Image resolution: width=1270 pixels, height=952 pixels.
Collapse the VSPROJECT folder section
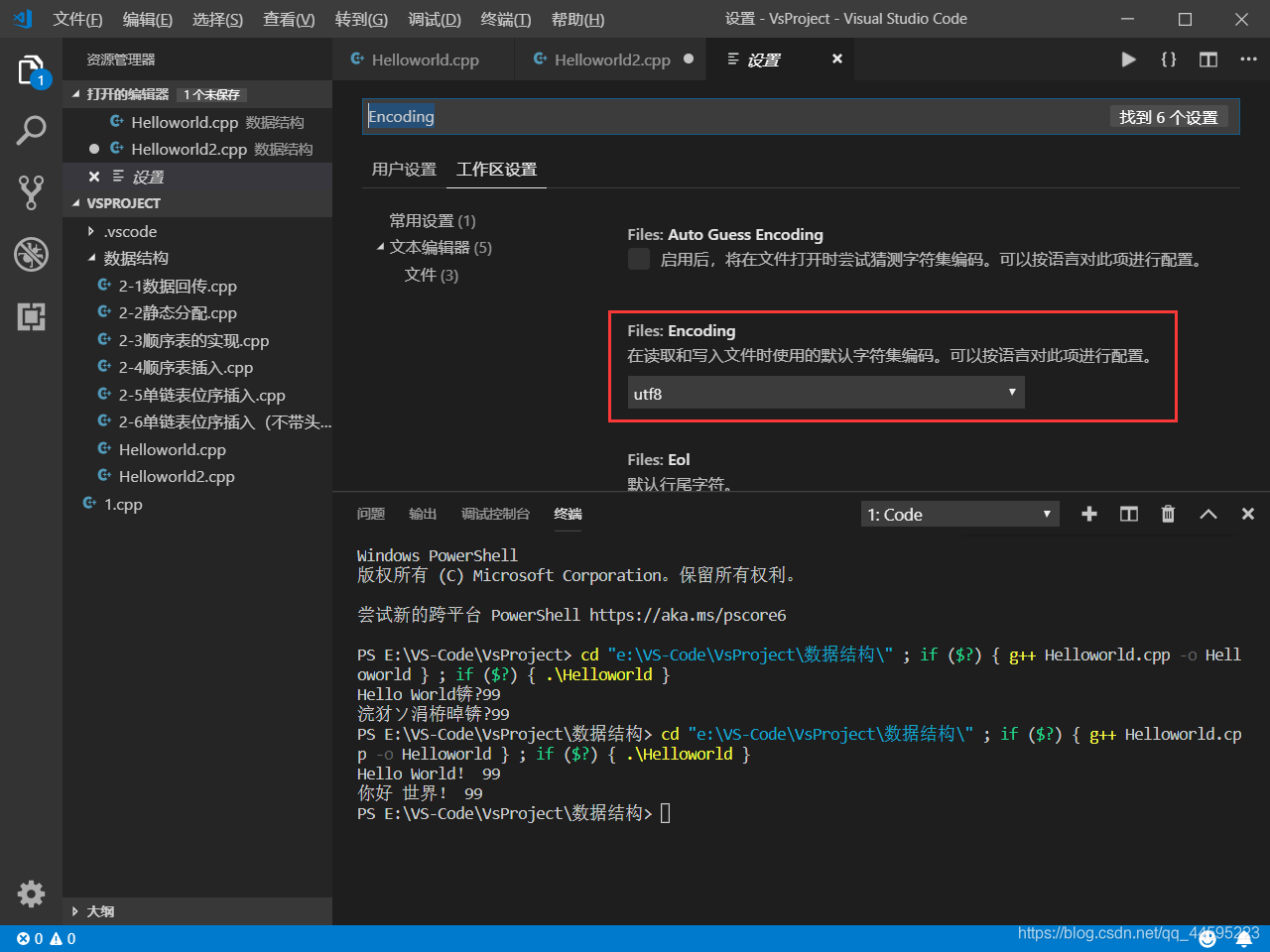(x=77, y=203)
